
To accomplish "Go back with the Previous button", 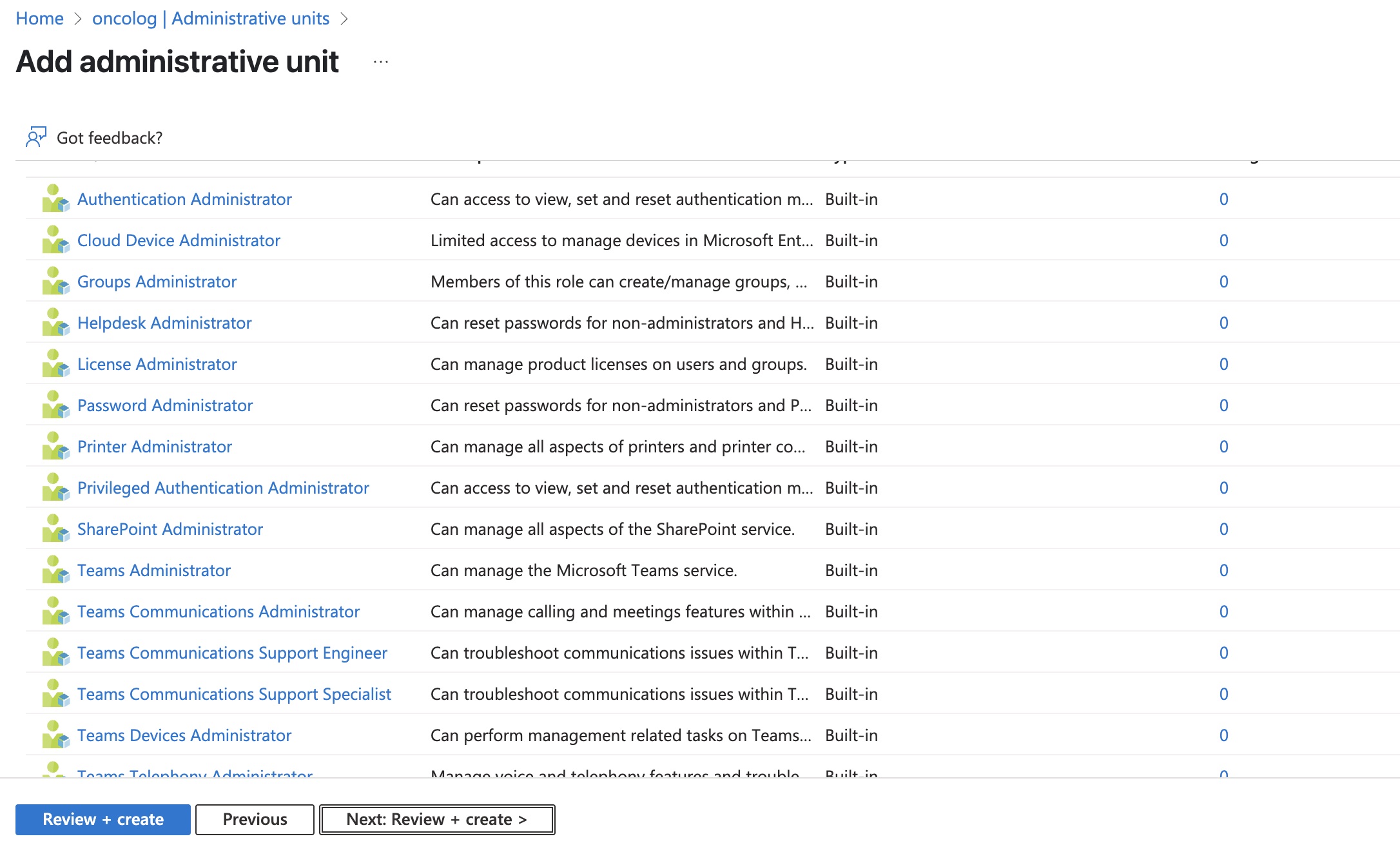I will click(255, 819).
